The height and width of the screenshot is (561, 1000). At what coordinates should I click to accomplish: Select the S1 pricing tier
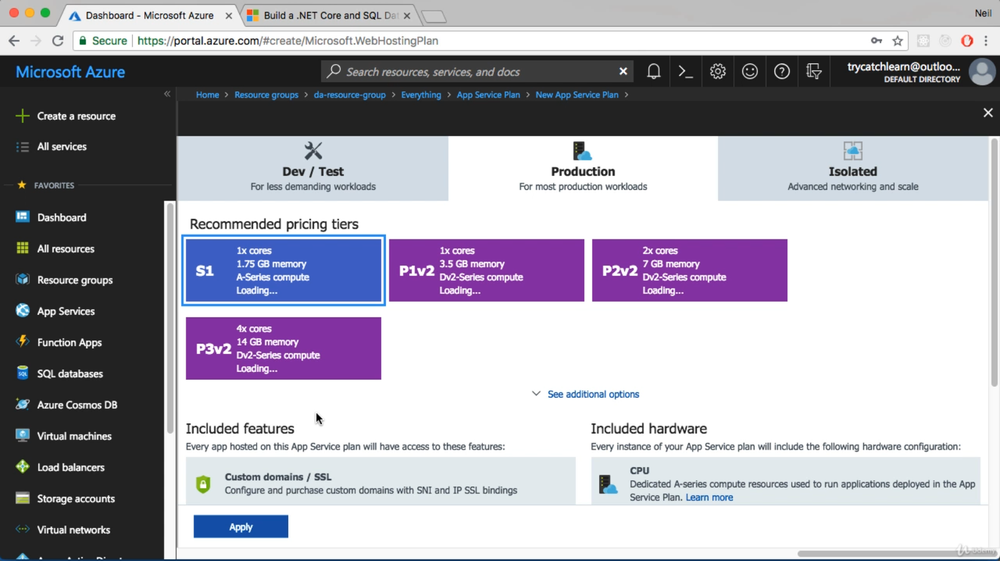pyautogui.click(x=283, y=270)
